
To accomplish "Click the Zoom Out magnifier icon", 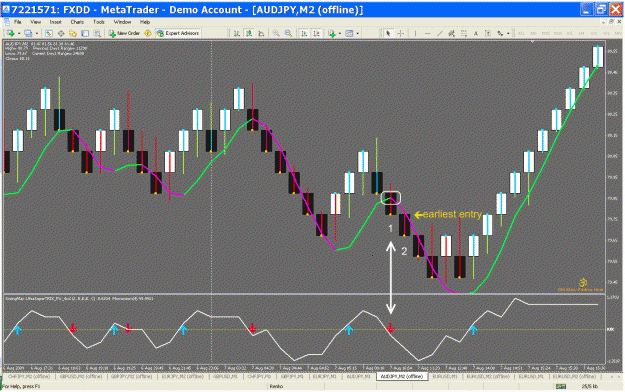I will (288, 33).
